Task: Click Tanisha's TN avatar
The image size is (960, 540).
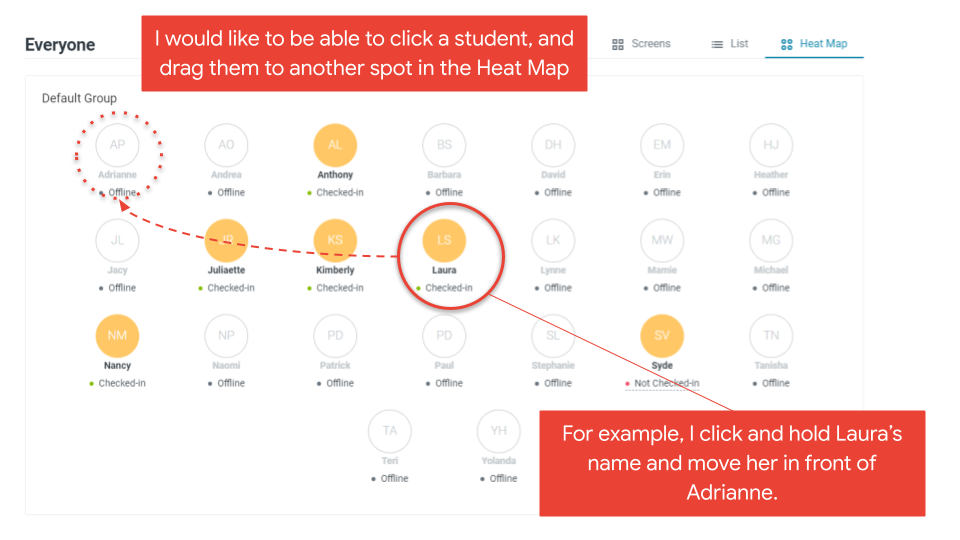Action: [771, 336]
